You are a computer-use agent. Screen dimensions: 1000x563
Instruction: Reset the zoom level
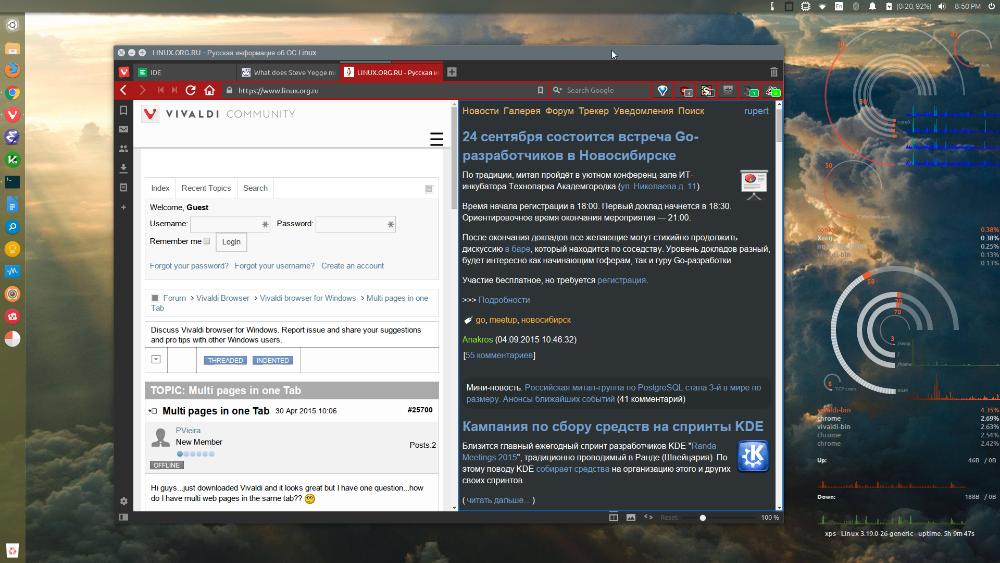669,518
